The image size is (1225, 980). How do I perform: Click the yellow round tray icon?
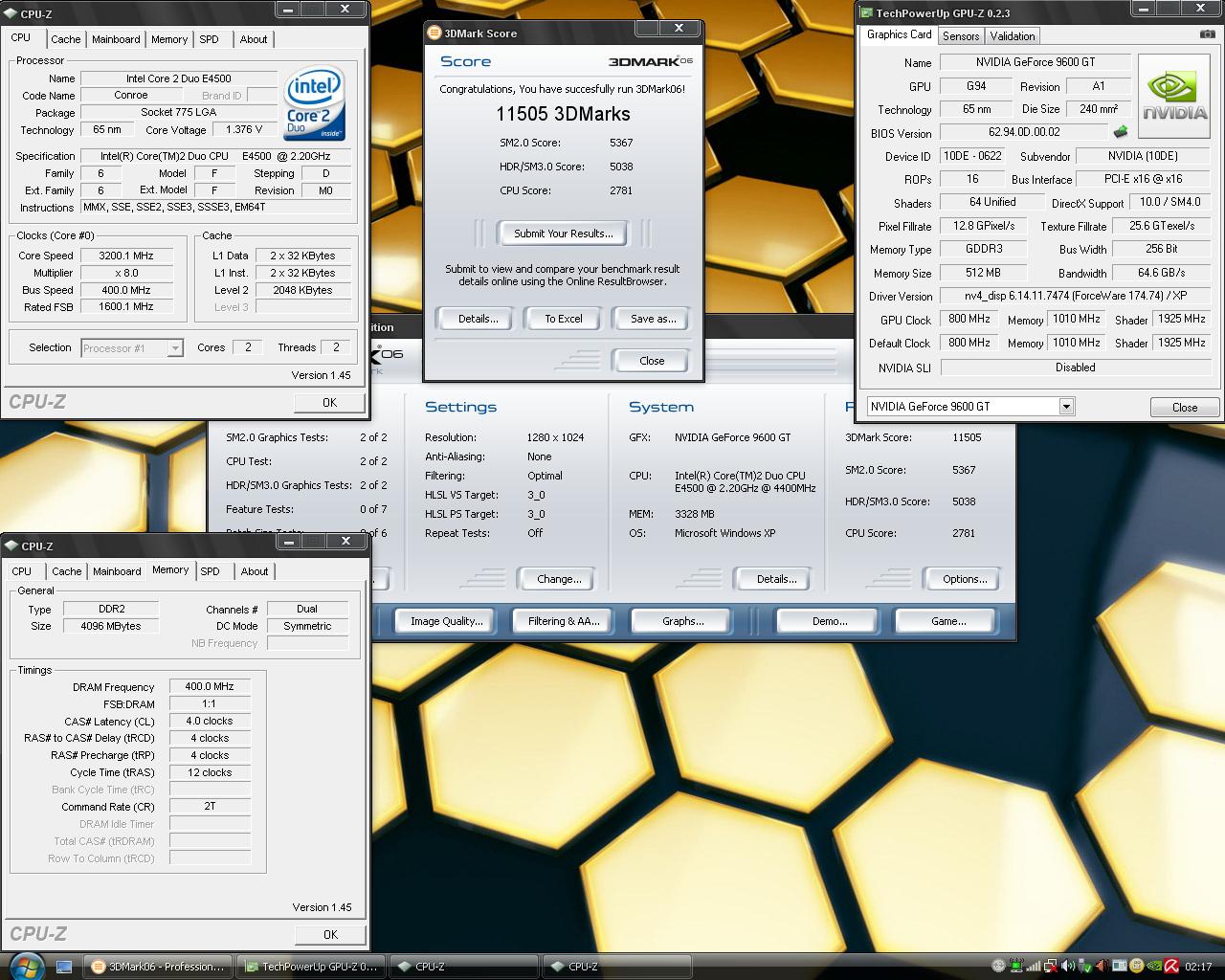click(x=1137, y=967)
